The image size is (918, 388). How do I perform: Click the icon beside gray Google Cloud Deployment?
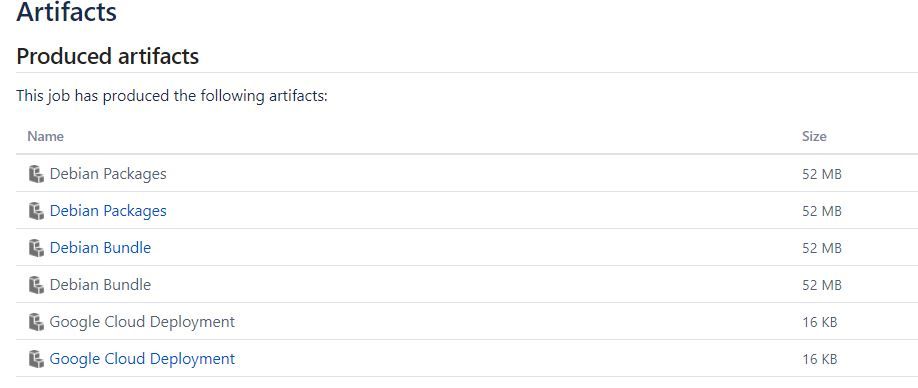point(36,322)
